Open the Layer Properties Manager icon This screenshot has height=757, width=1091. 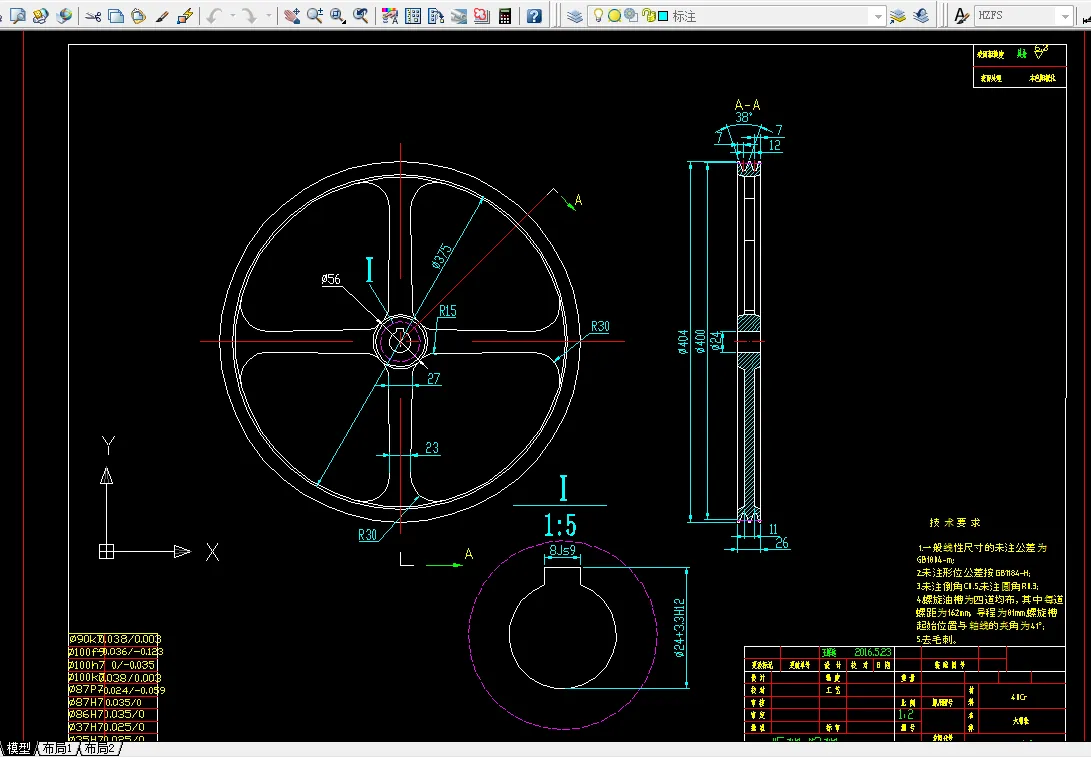click(x=575, y=15)
